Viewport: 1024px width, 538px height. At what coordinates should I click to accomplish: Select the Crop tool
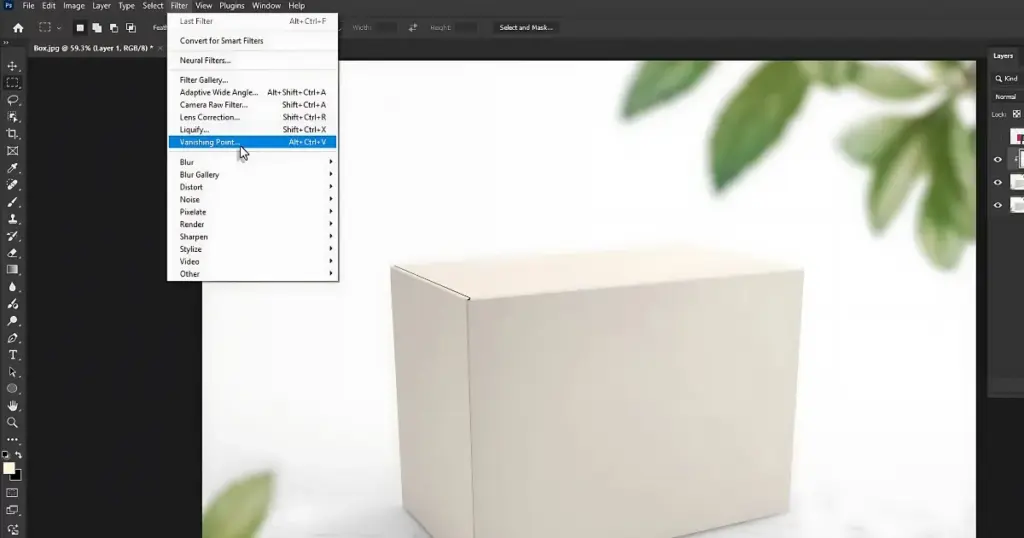pos(13,134)
